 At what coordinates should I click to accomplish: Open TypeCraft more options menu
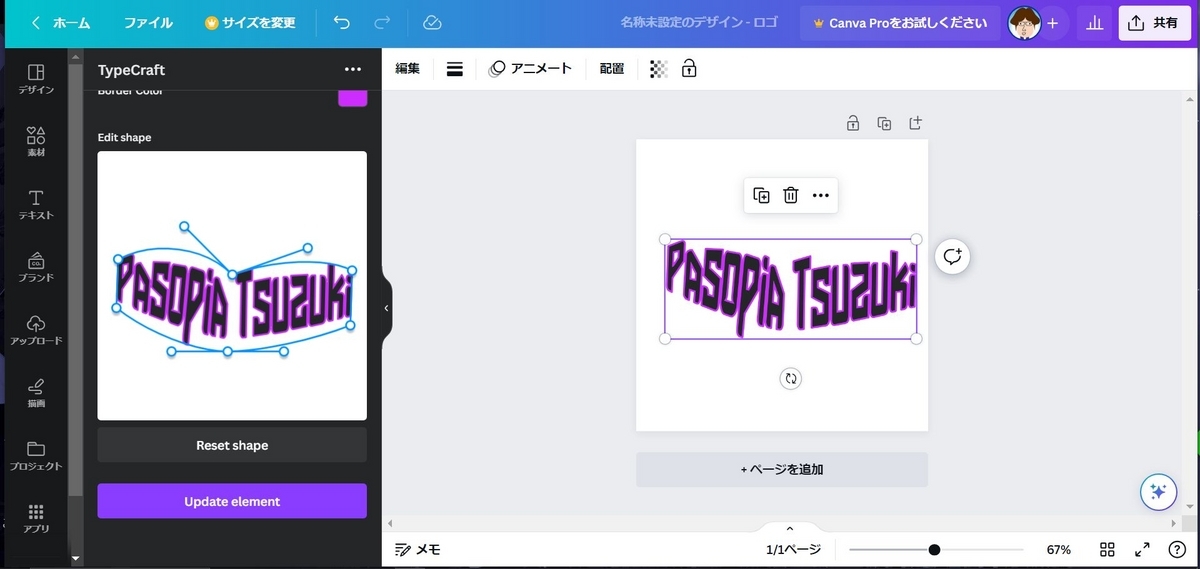[352, 69]
